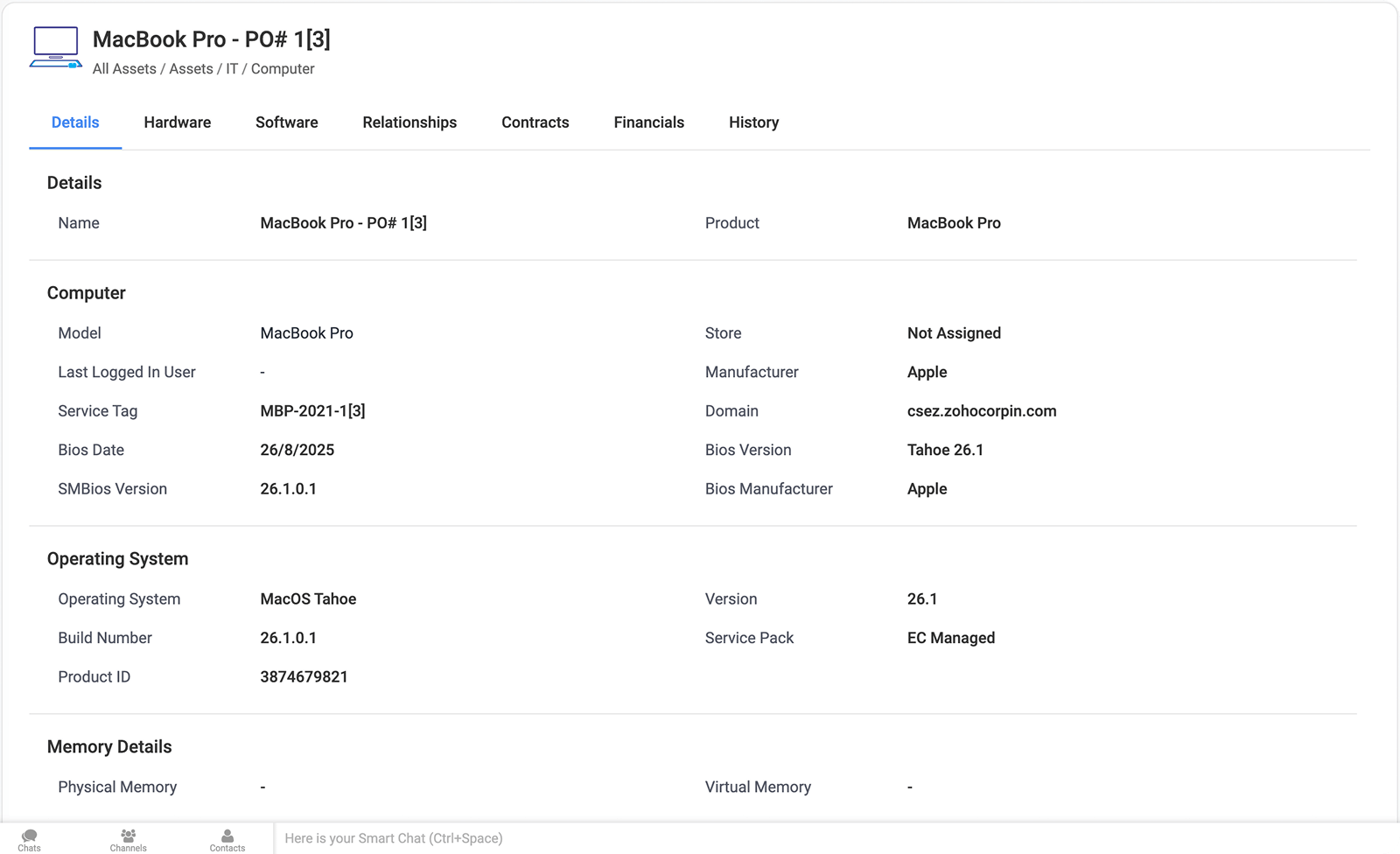Click the Assets breadcrumb link
The width and height of the screenshot is (1400, 854).
[x=192, y=68]
